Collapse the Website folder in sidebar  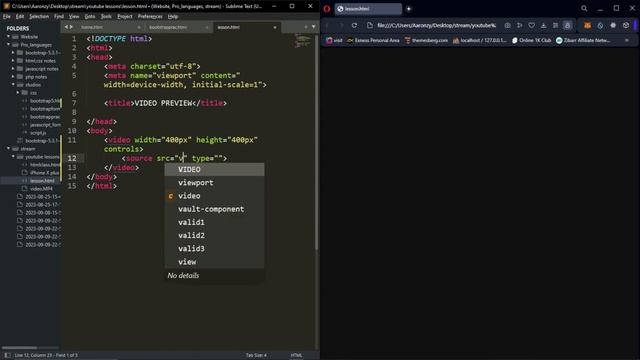click(8, 37)
